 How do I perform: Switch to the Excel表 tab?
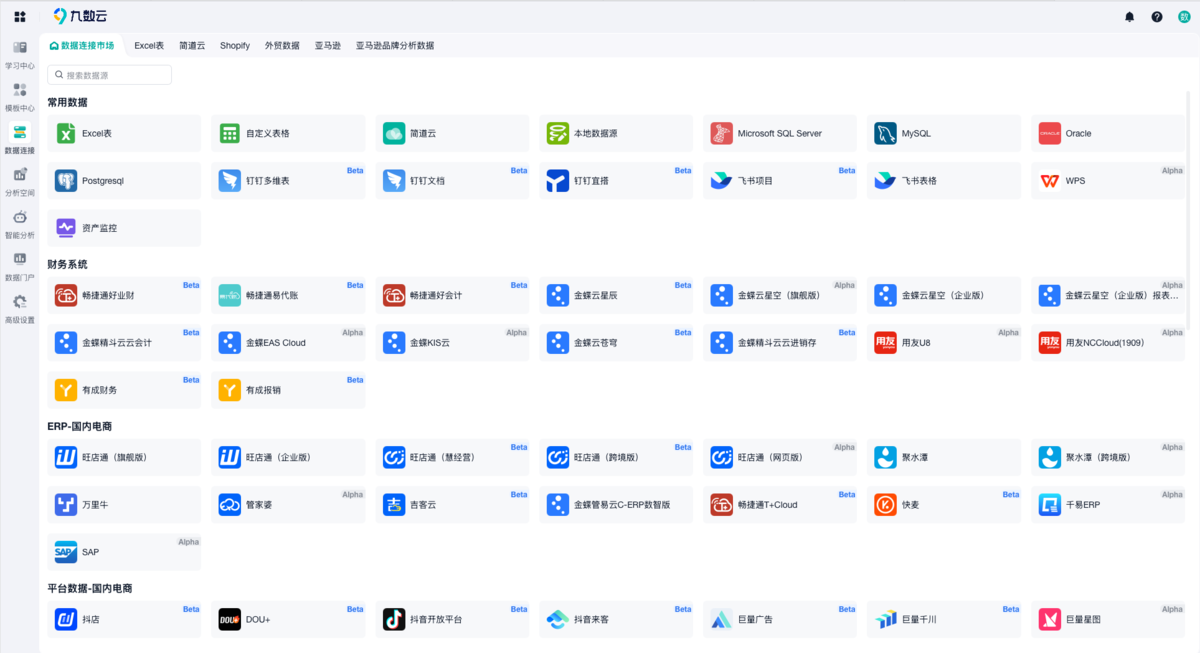[149, 46]
